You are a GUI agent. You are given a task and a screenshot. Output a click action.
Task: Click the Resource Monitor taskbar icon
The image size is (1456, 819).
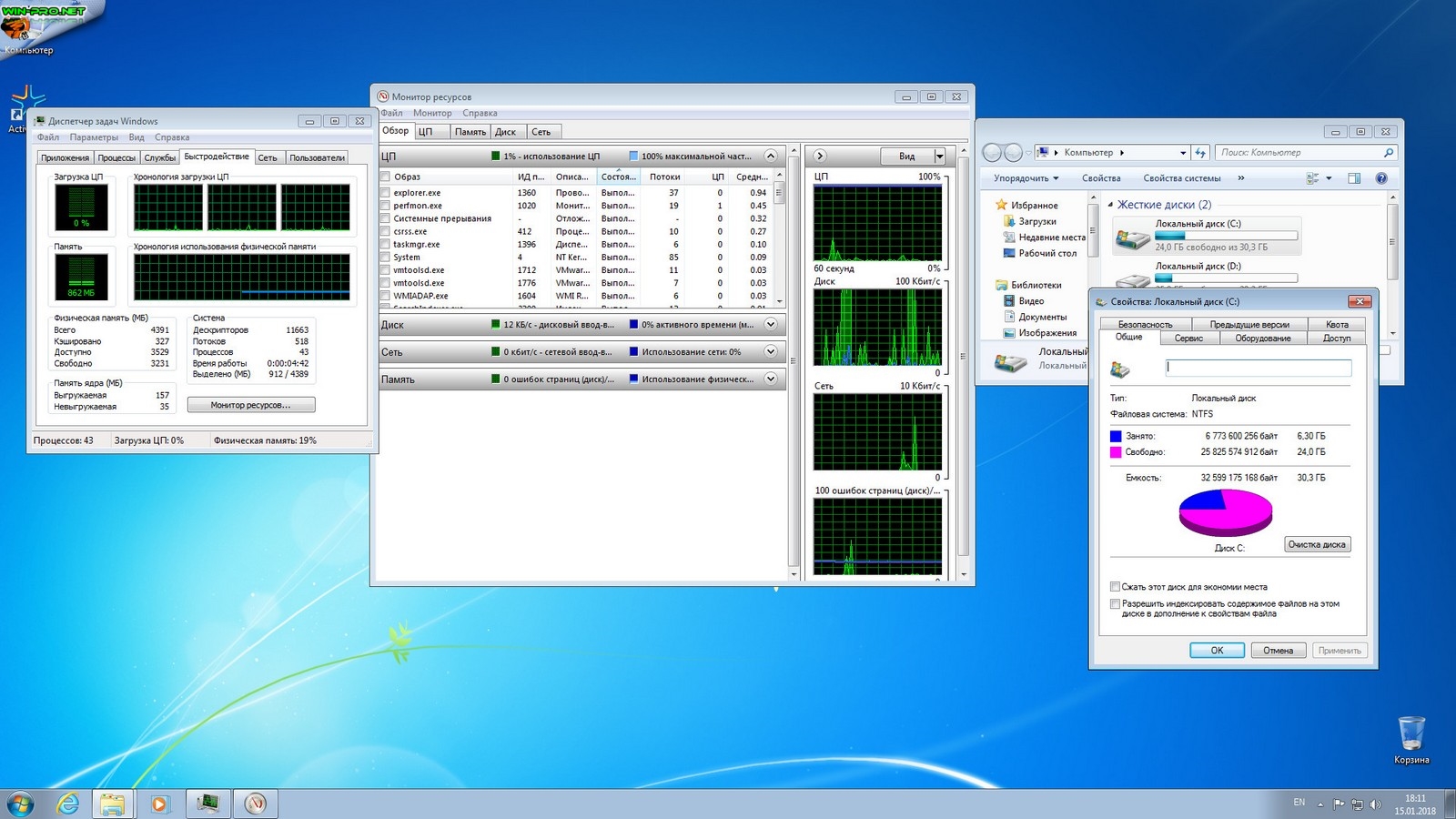(x=256, y=804)
